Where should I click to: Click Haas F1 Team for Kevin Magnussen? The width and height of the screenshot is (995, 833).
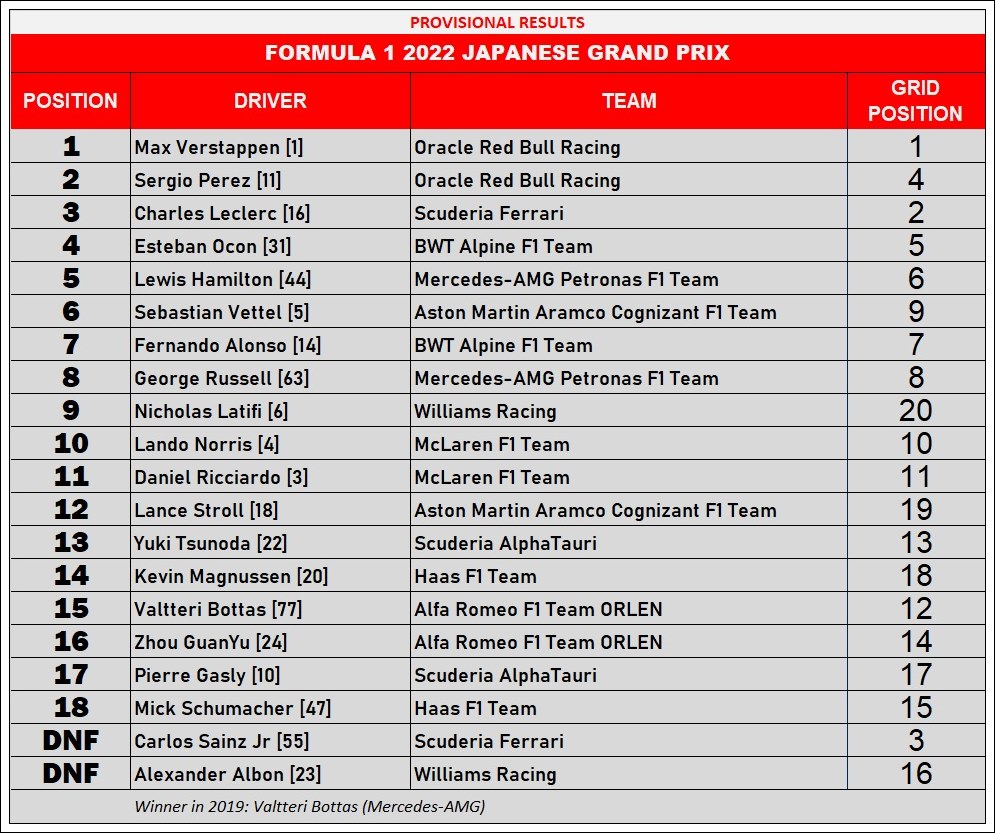629,575
